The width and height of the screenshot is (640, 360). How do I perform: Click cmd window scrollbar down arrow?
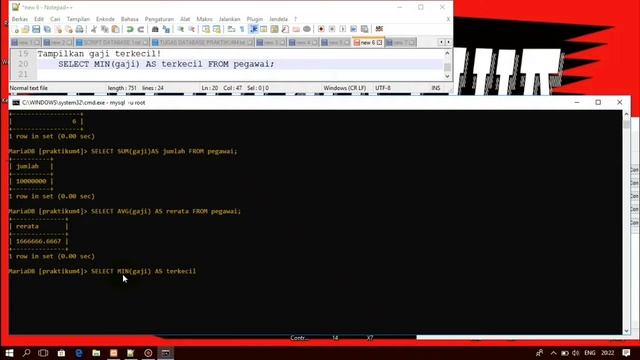pos(627,331)
